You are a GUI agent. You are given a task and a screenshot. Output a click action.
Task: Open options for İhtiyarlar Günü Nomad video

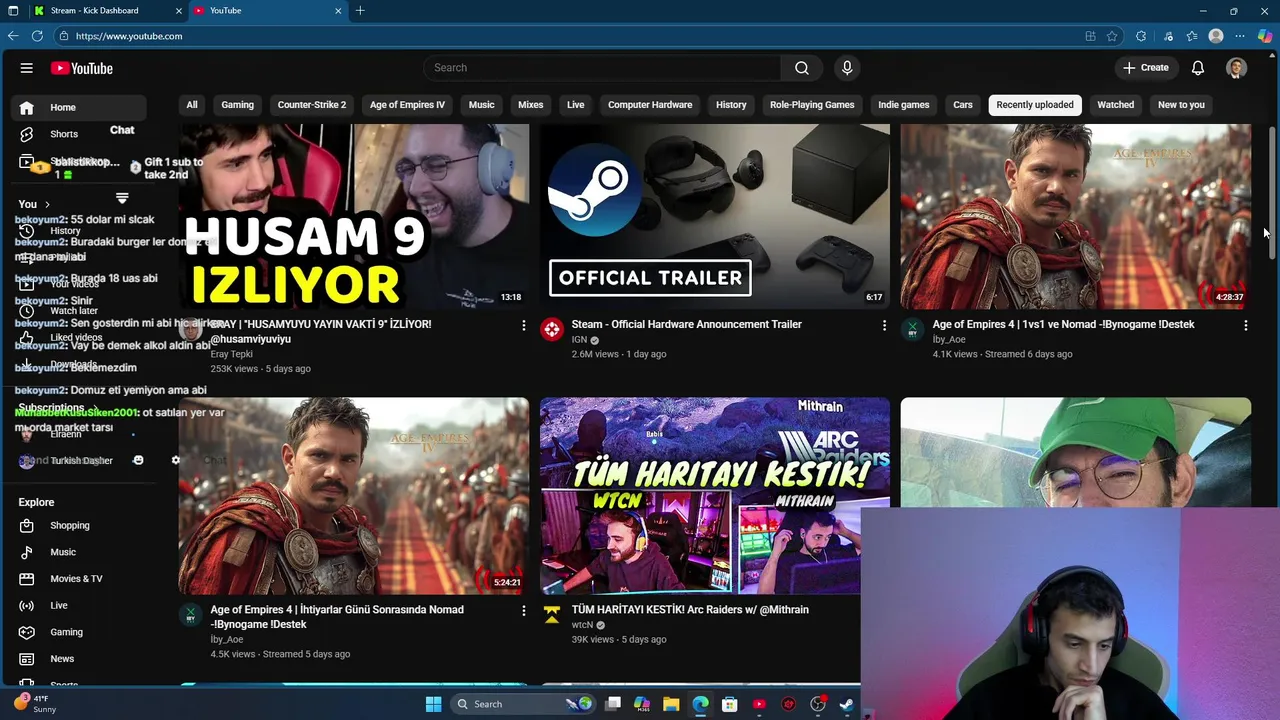(523, 611)
